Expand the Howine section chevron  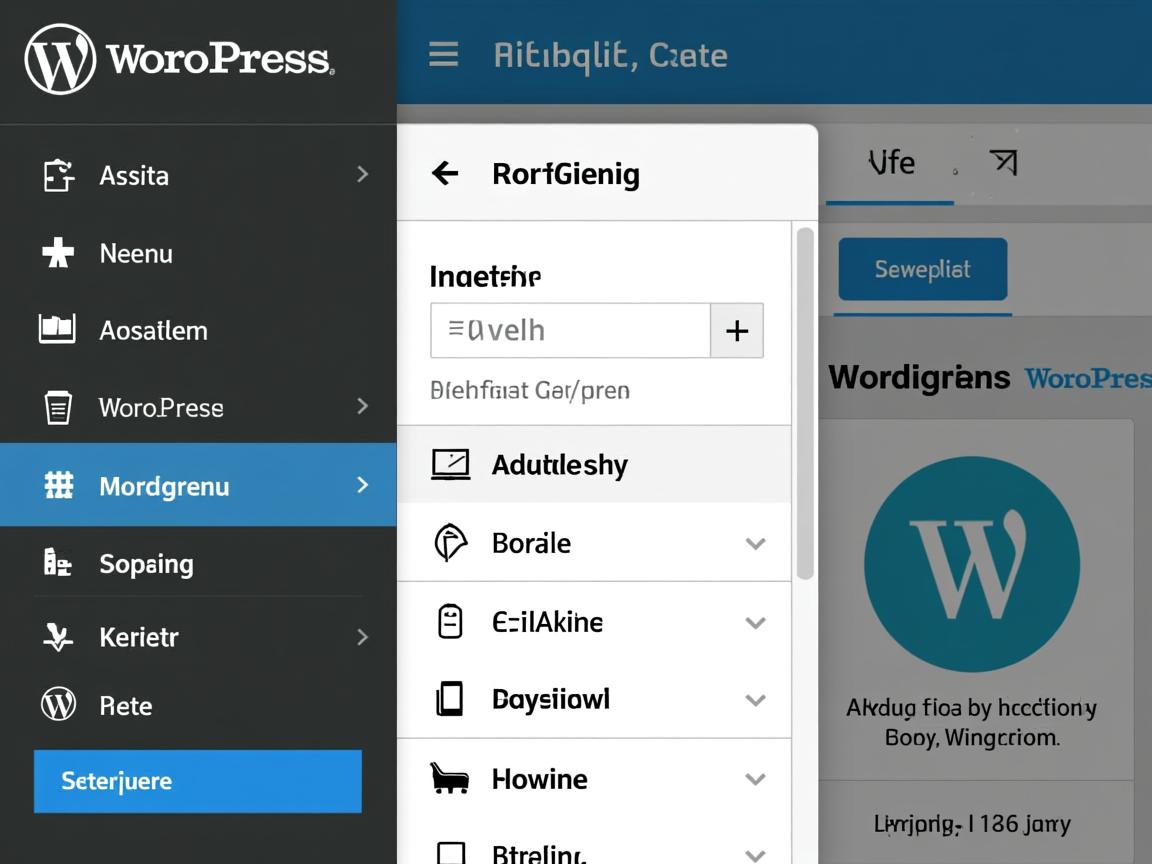755,779
